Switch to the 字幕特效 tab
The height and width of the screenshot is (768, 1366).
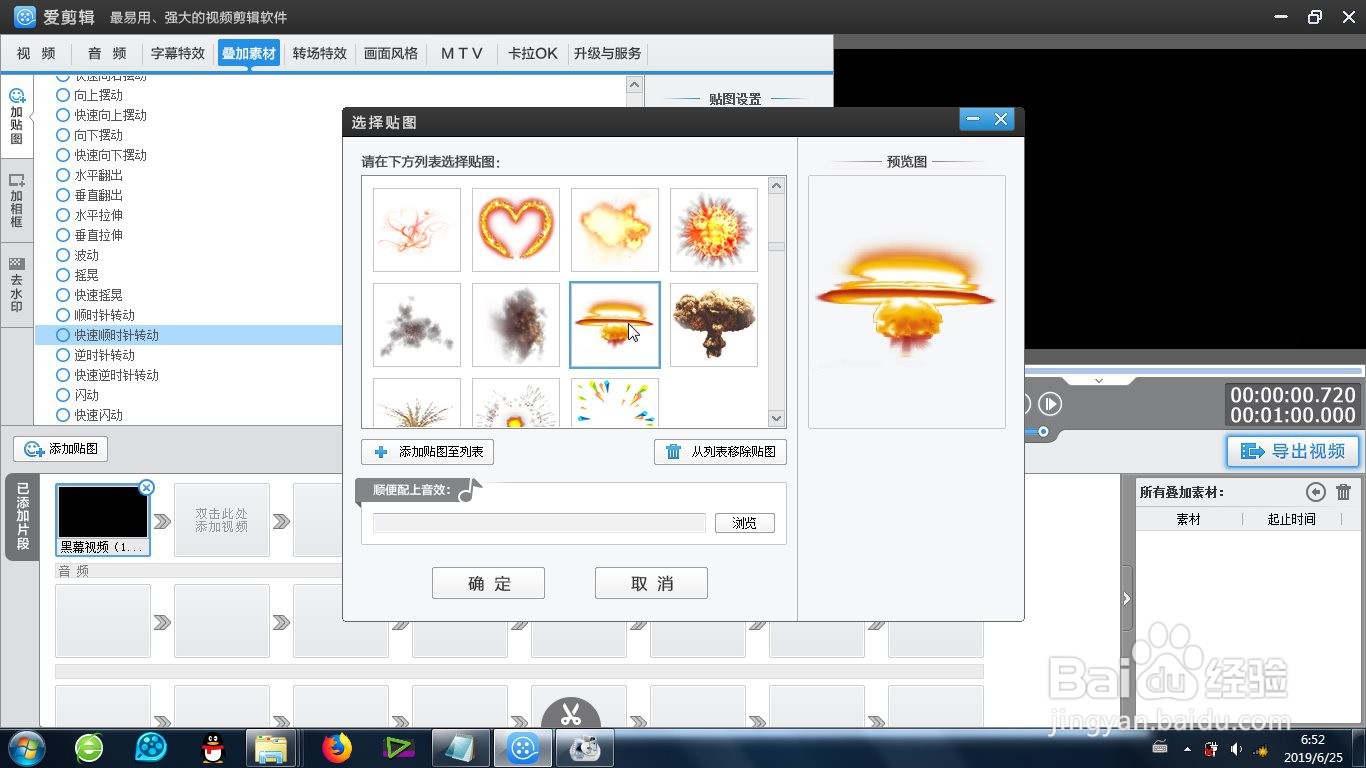(x=178, y=54)
